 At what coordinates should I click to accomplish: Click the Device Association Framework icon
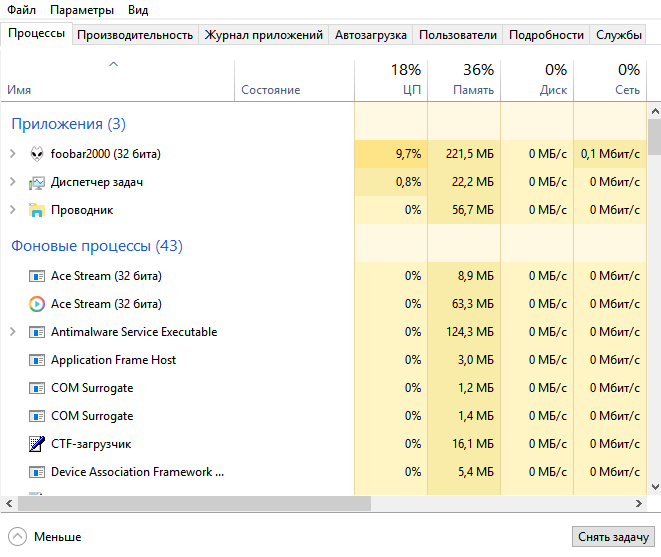[x=37, y=472]
